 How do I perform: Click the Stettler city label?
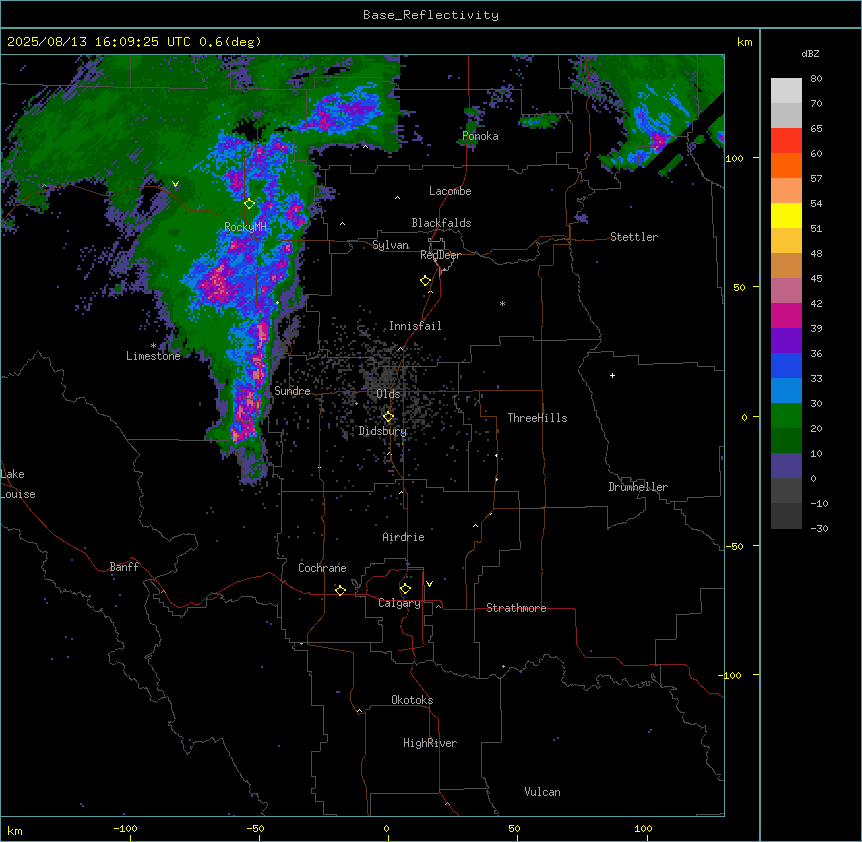tap(634, 237)
